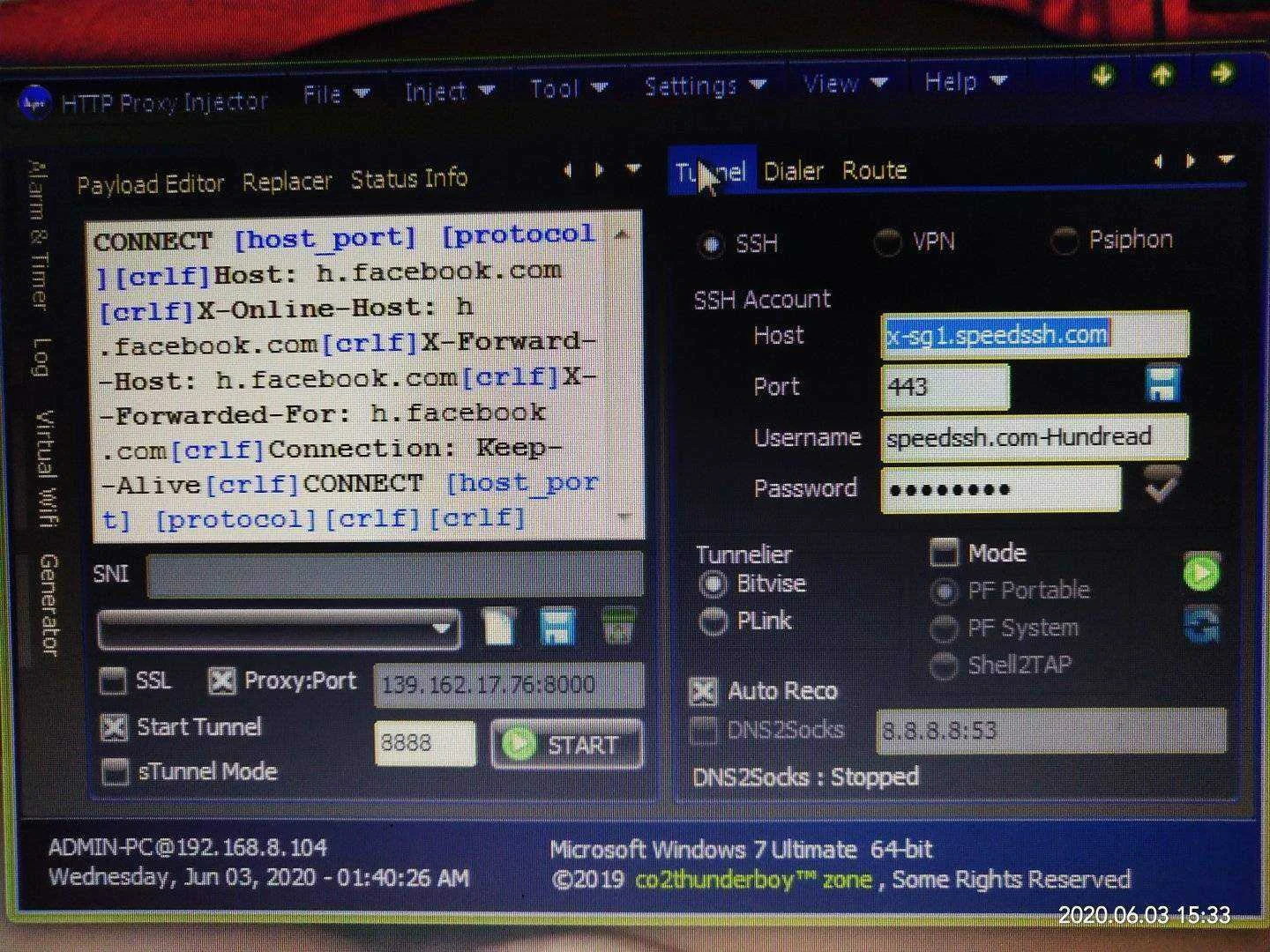Open the Alarm & Timer side tab

[x=37, y=234]
